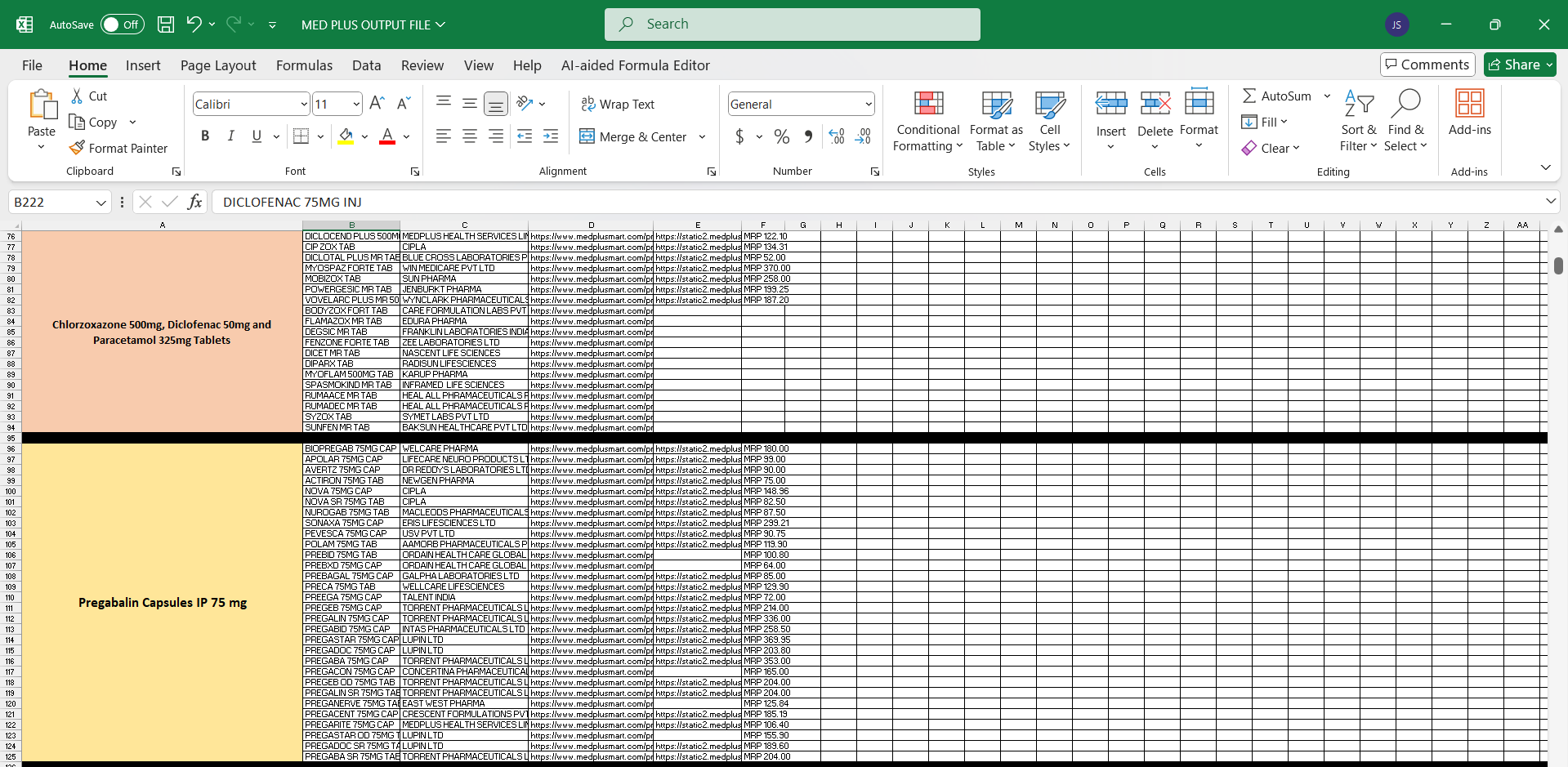
Task: Open the font size dropdown
Action: coord(356,104)
